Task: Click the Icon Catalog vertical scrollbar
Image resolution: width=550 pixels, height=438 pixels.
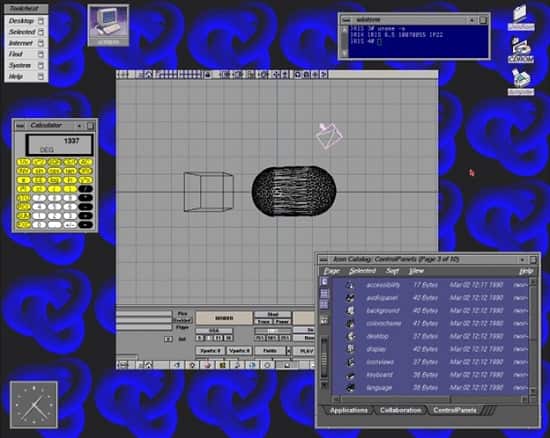Action: point(533,336)
